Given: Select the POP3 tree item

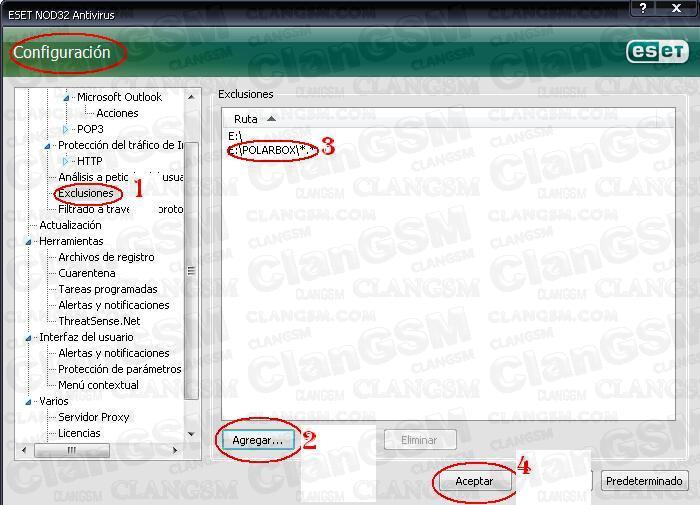Looking at the screenshot, I should [x=90, y=129].
